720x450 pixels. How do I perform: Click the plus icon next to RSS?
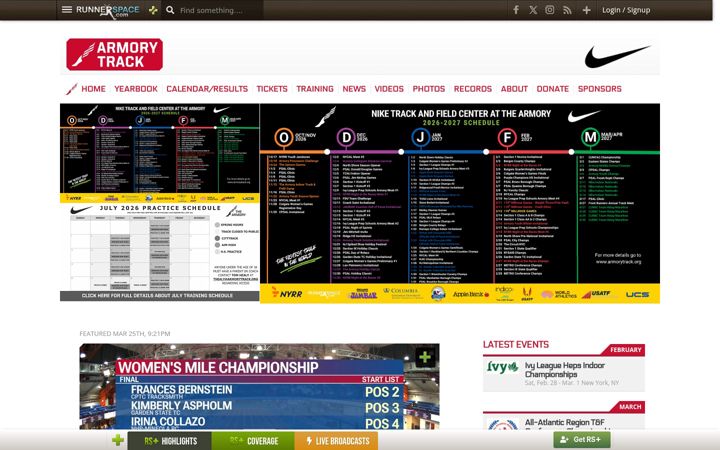coord(586,10)
